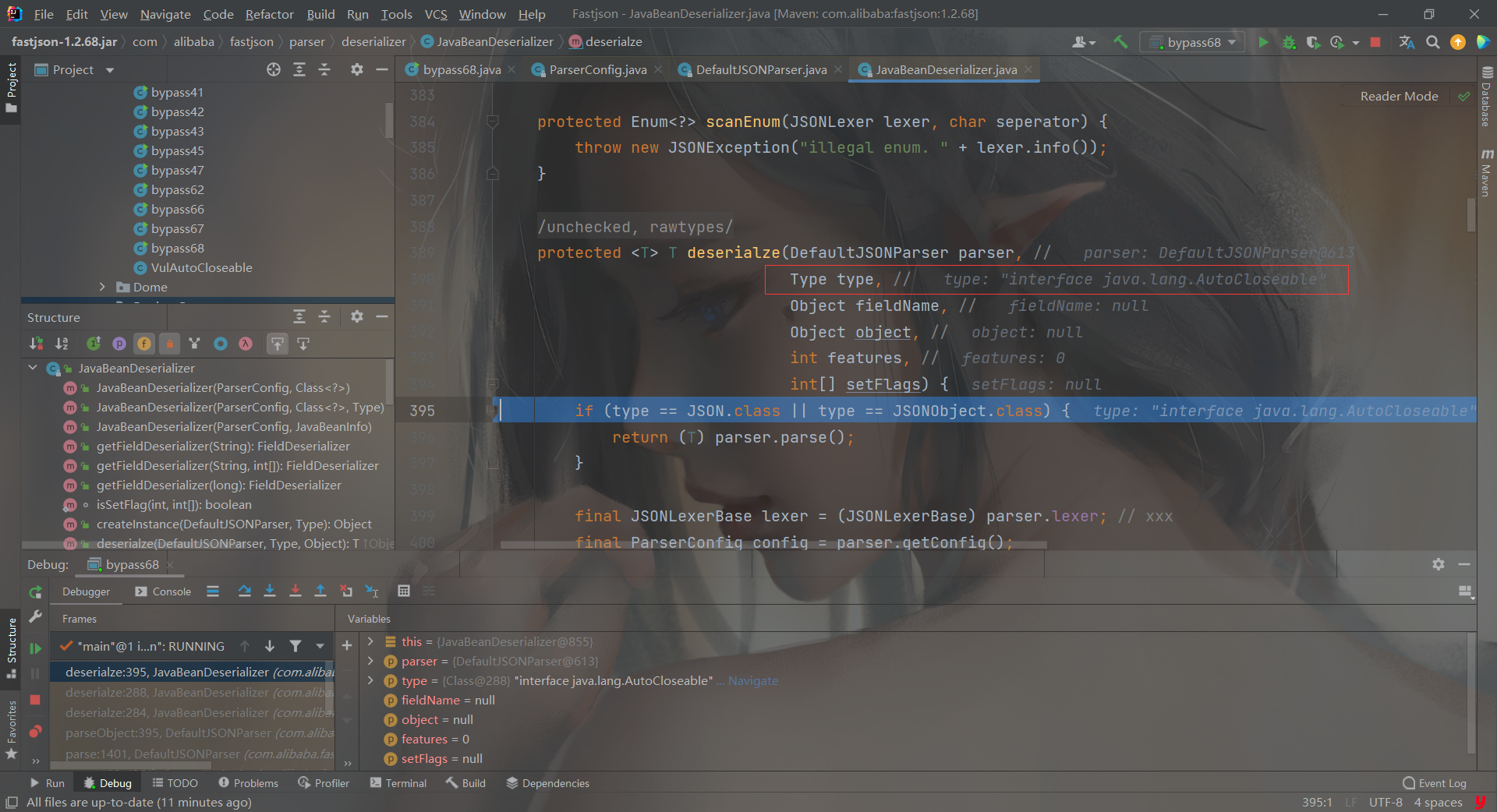Switch to Console tab in debugger

[x=163, y=591]
